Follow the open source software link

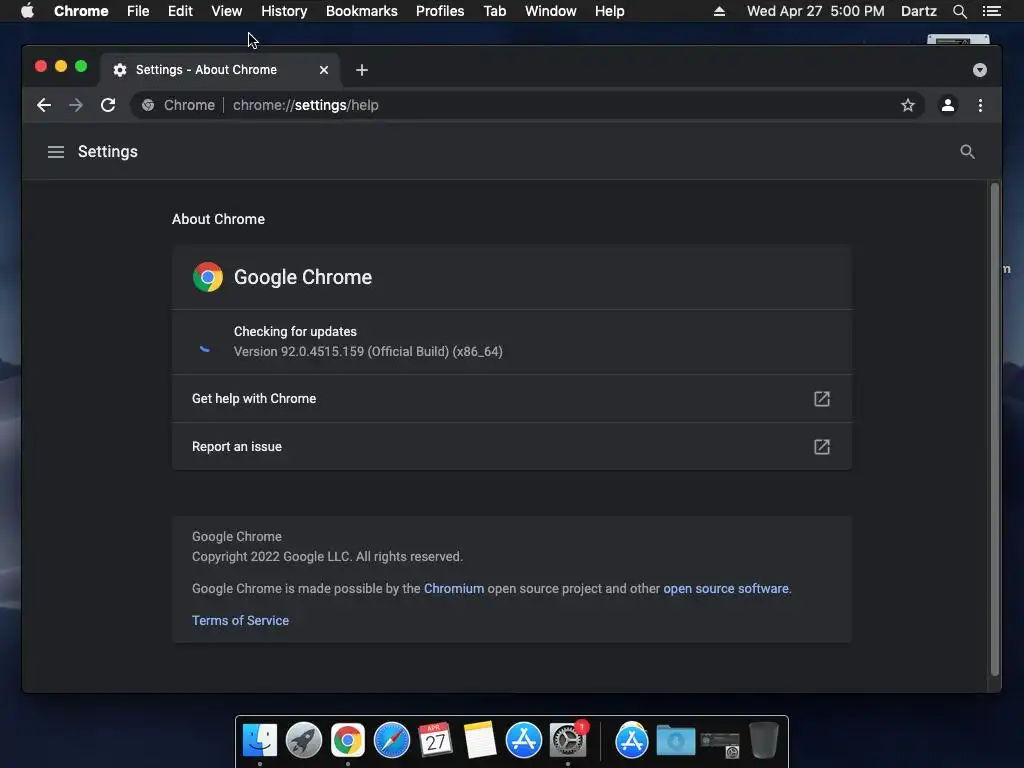[x=726, y=588]
